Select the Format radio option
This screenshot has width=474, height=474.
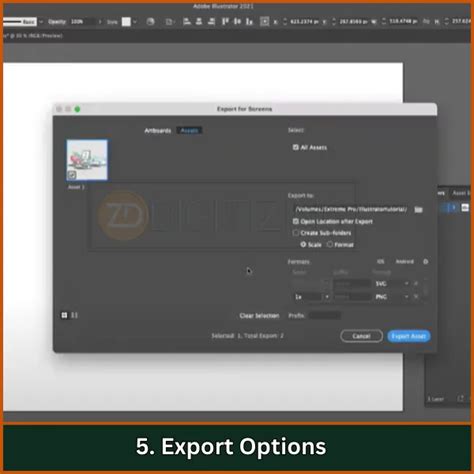[329, 244]
